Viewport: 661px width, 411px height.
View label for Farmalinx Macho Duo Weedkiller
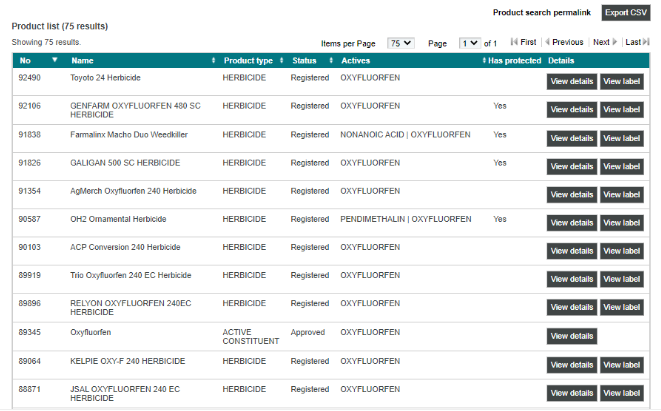621,138
